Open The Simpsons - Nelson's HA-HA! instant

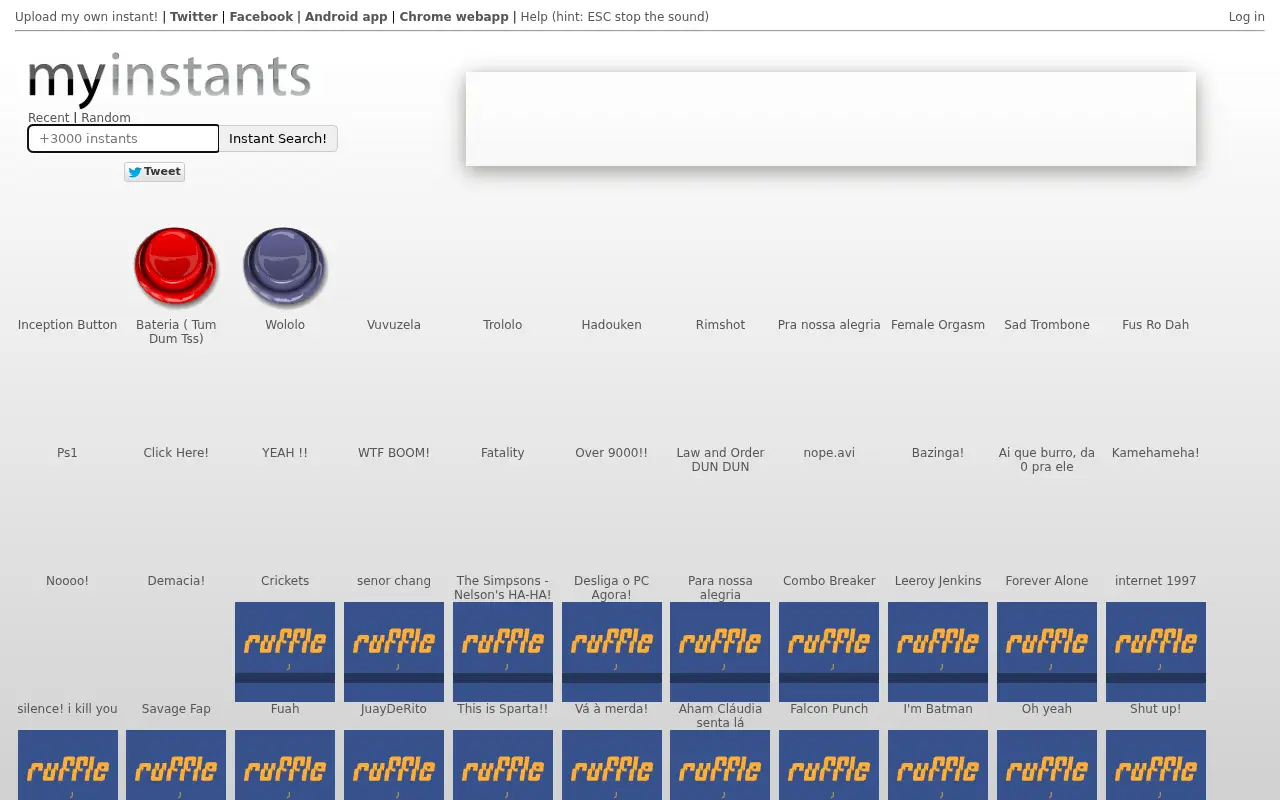point(503,588)
